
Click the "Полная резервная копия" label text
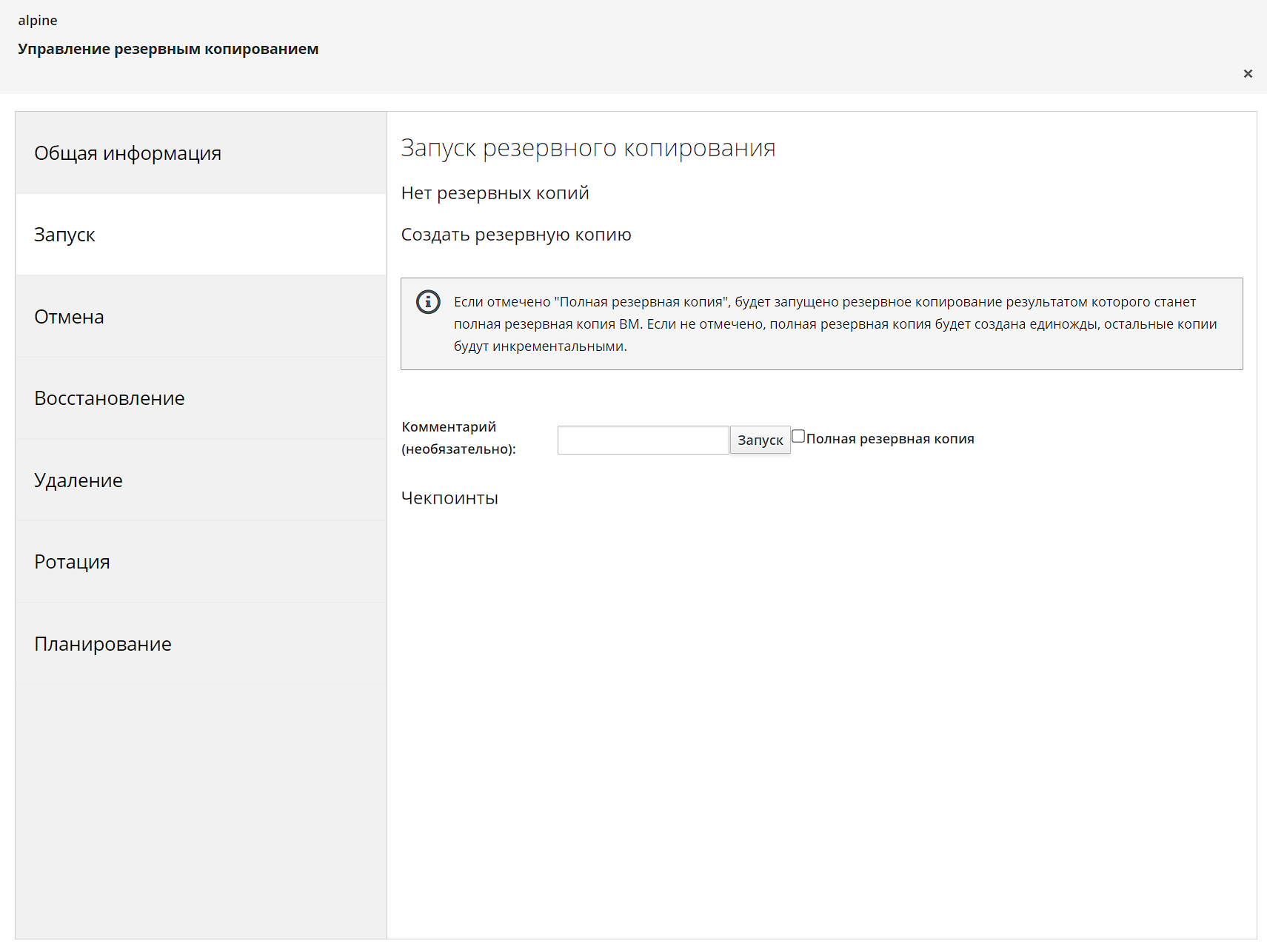889,439
